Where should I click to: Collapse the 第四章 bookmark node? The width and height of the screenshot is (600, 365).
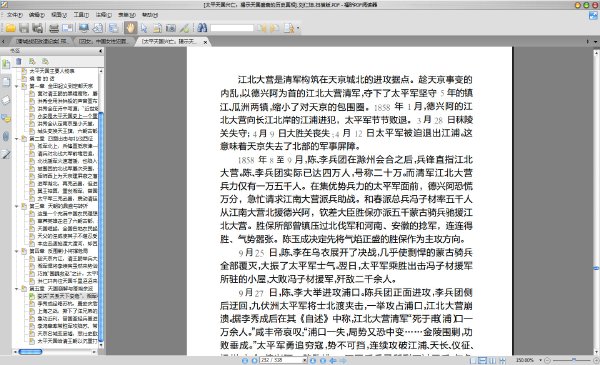pyautogui.click(x=16, y=251)
